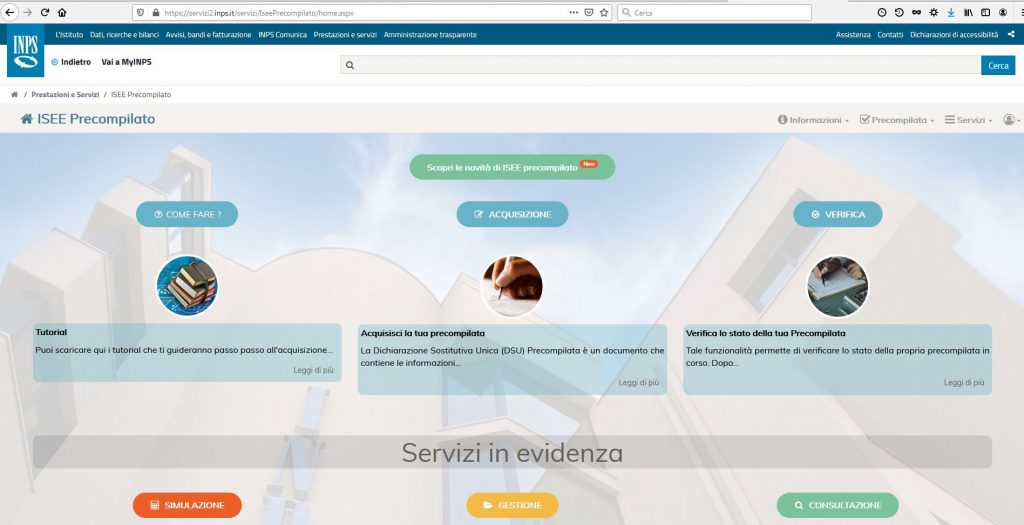Click the yellow GESTIONE button
This screenshot has height=525, width=1024.
click(512, 505)
